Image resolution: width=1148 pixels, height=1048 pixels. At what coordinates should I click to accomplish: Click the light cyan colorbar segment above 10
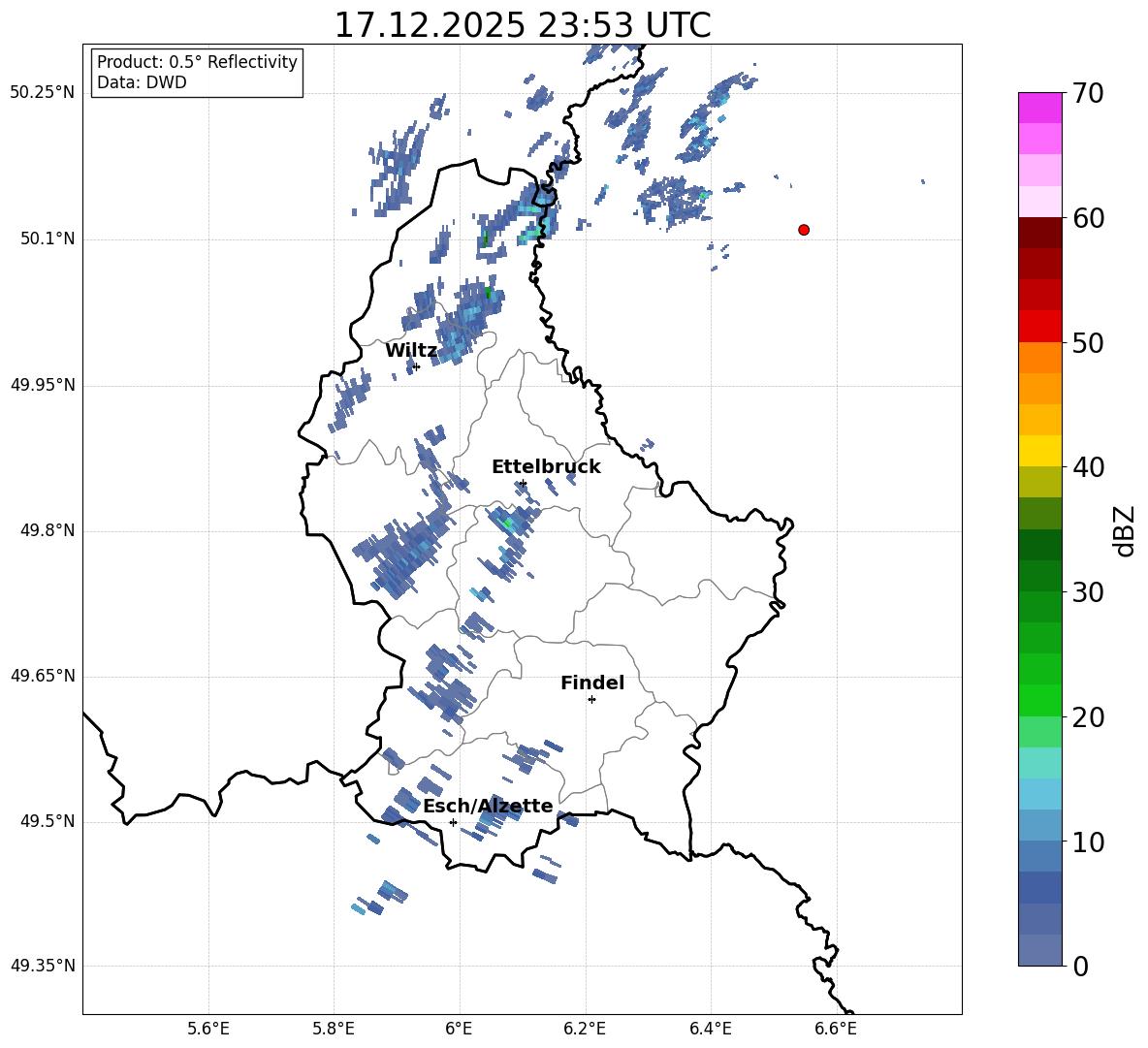[x=1040, y=794]
